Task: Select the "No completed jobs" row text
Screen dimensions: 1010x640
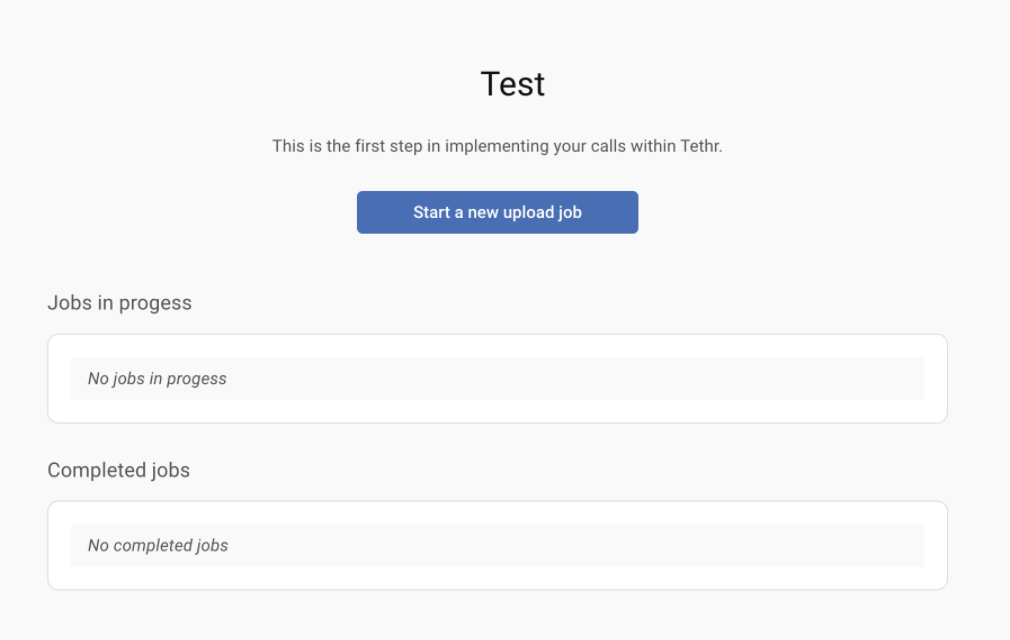Action: (x=158, y=546)
